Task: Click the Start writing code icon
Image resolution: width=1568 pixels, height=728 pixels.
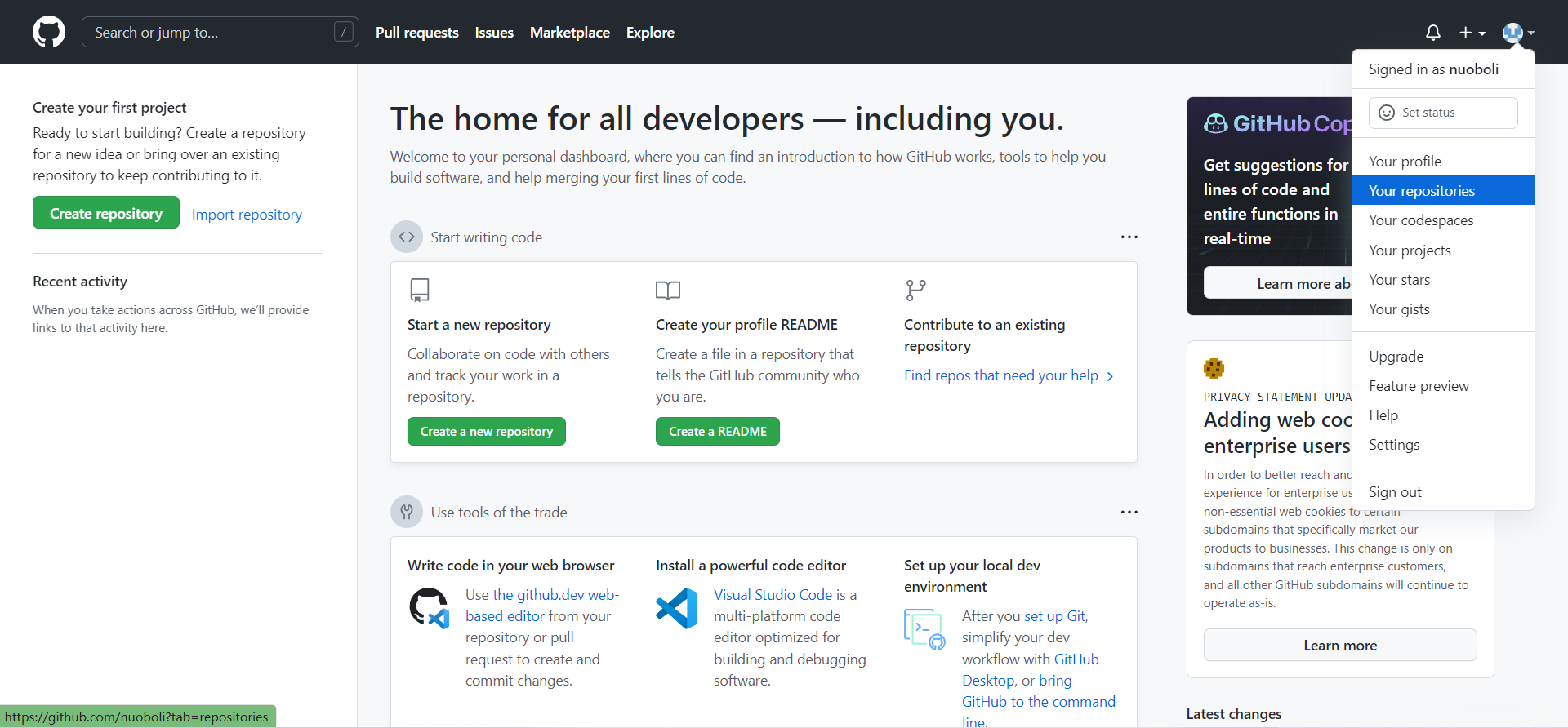Action: pos(407,237)
